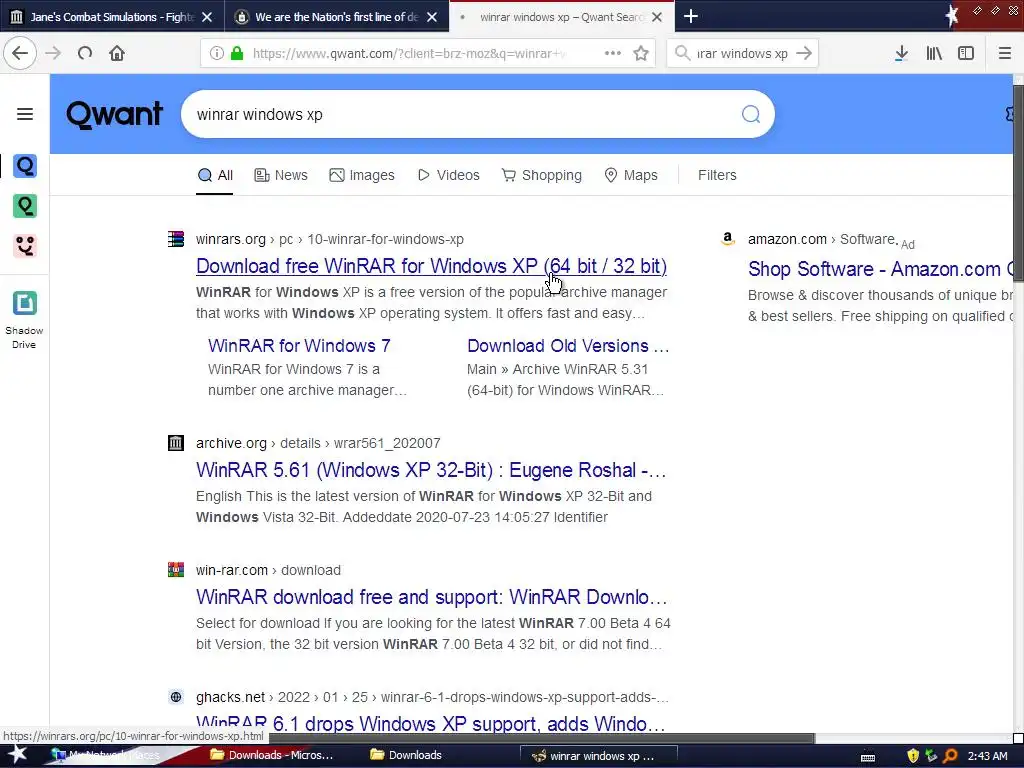The width and height of the screenshot is (1024, 768).
Task: Open the Qwant side hamburger menu
Action: [x=25, y=114]
